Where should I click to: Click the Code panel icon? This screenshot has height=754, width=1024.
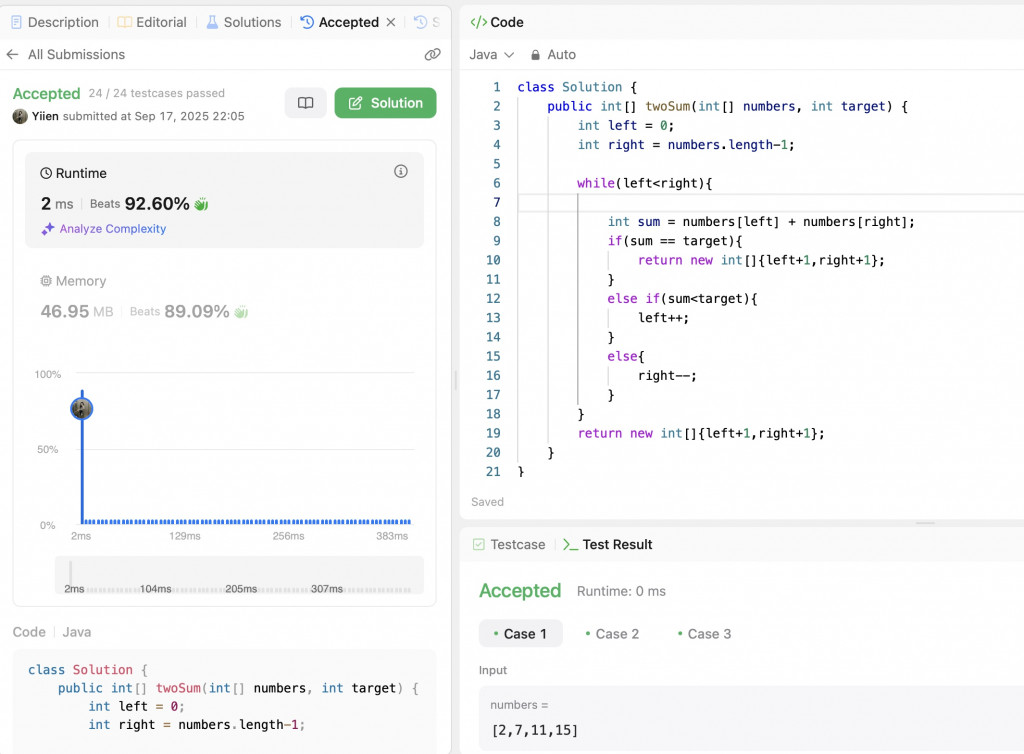pyautogui.click(x=479, y=22)
